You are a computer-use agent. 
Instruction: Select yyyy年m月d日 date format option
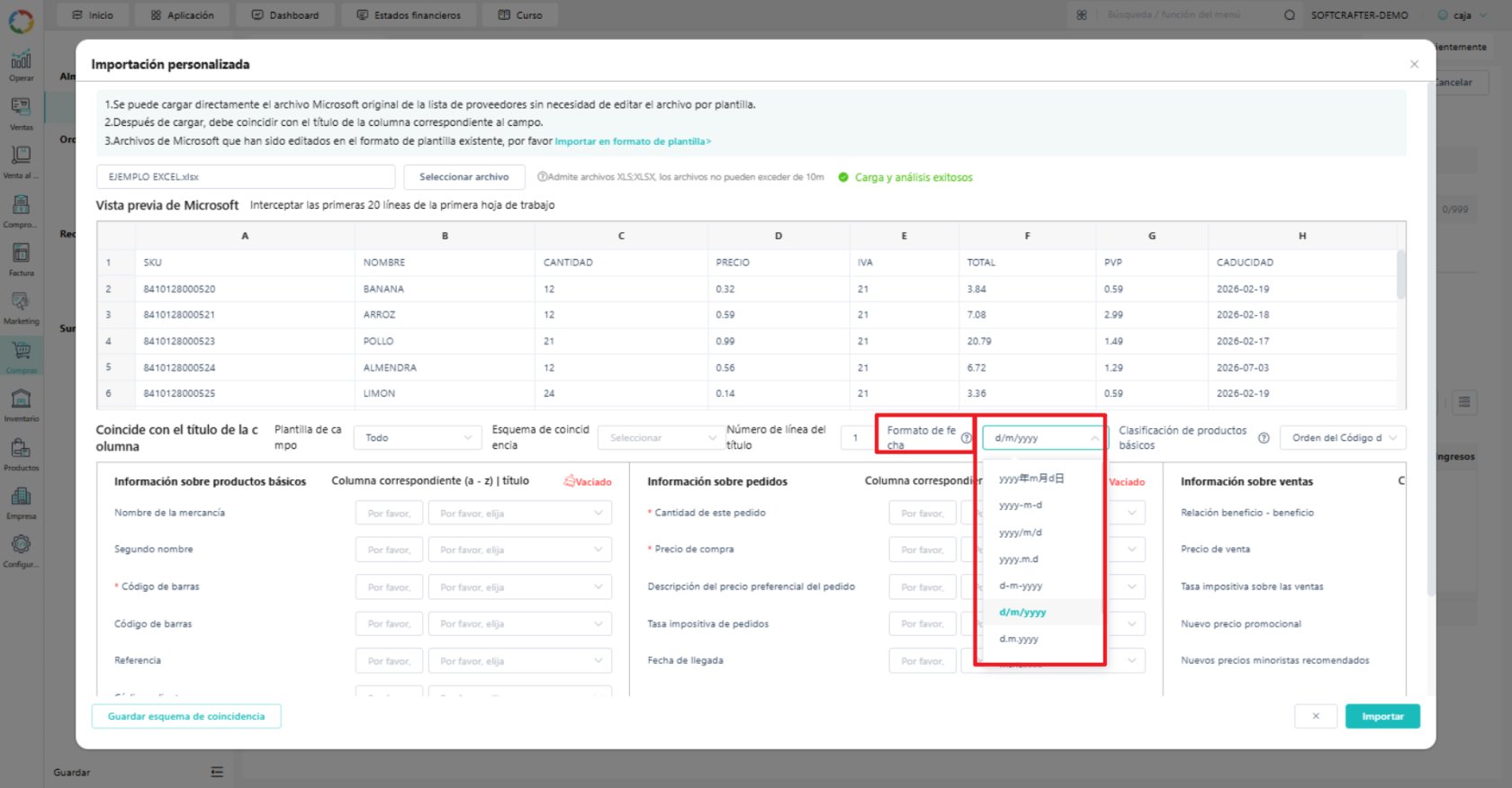(x=1042, y=479)
